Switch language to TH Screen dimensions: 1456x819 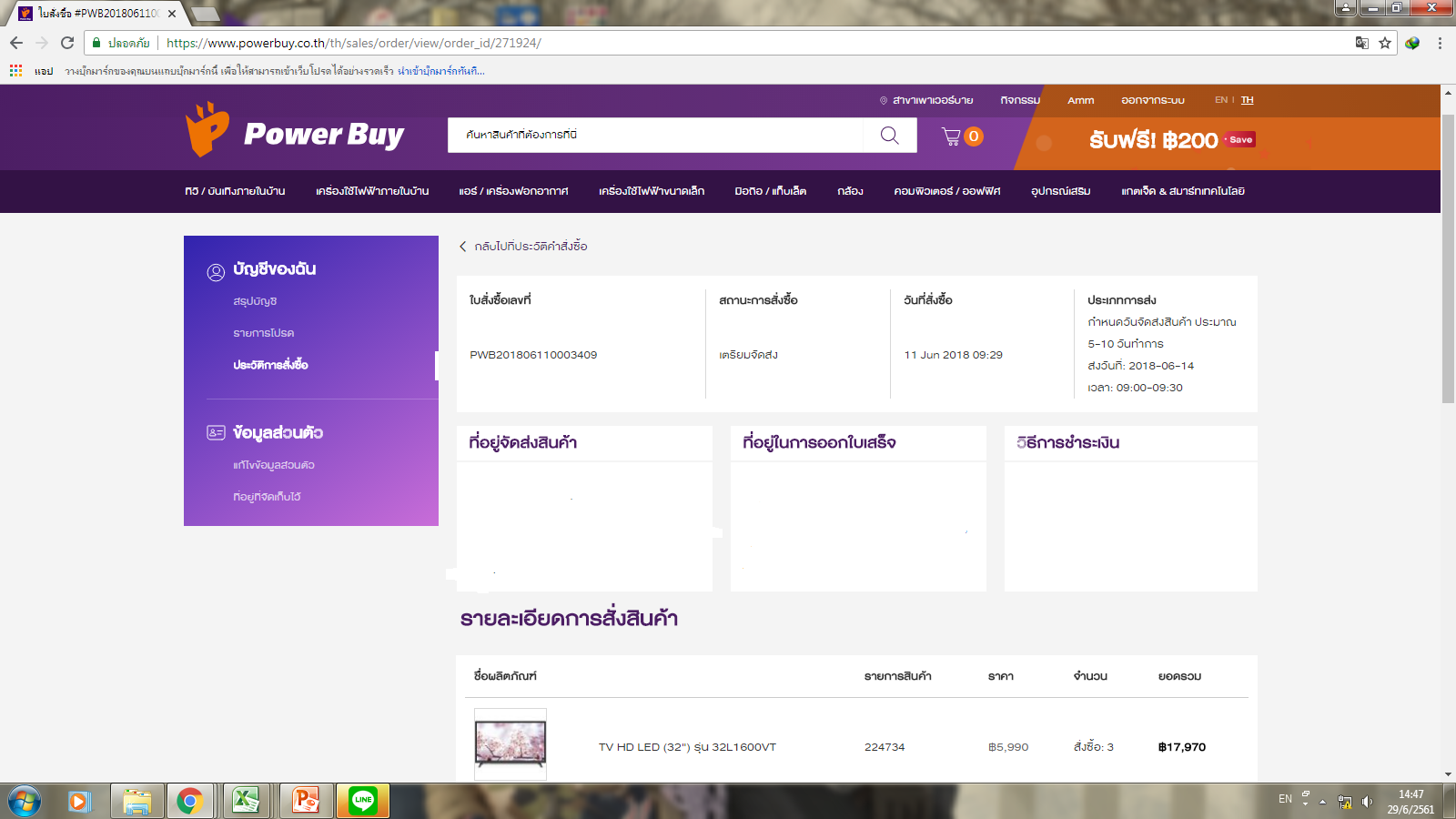1247,100
